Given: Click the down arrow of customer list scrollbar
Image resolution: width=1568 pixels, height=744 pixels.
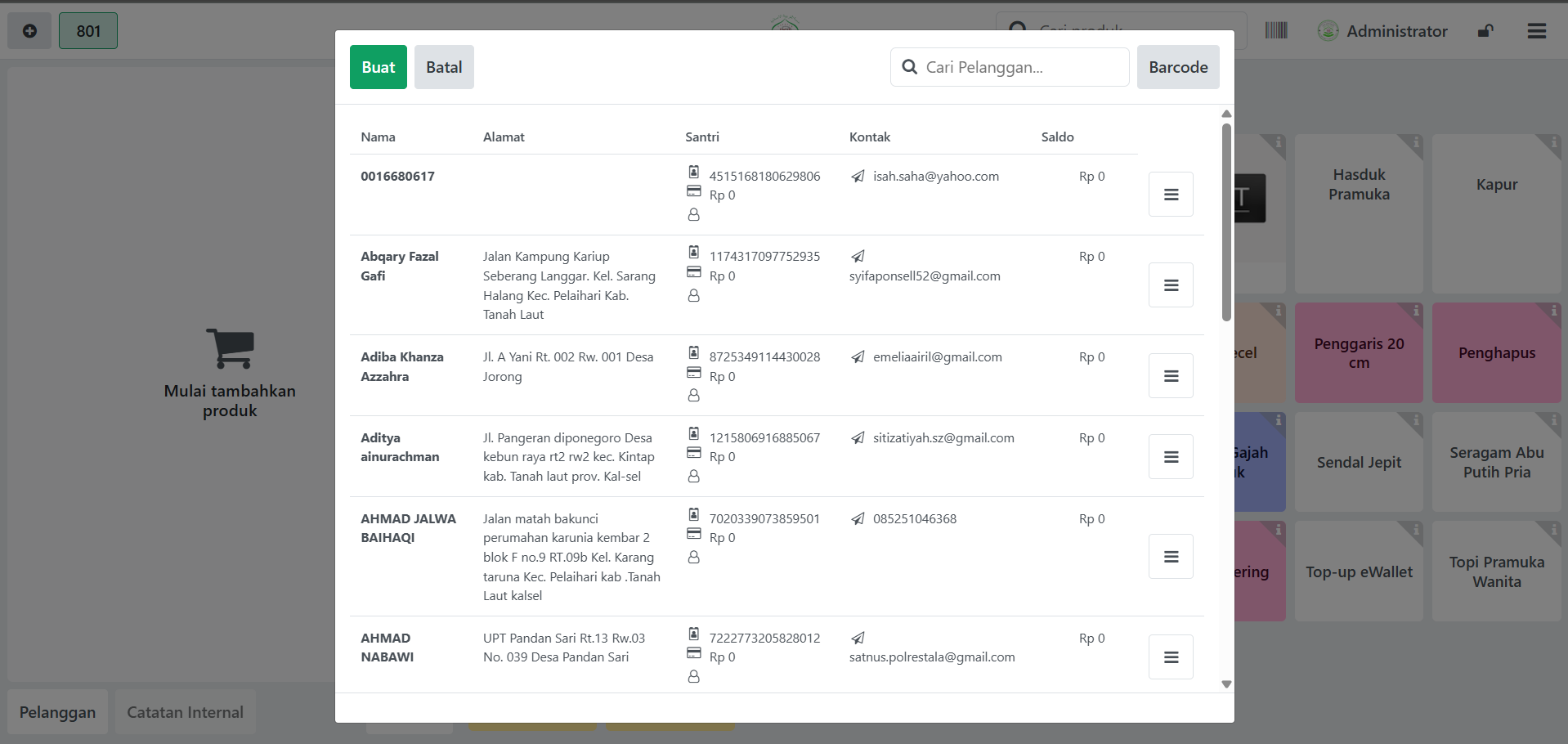Looking at the screenshot, I should tap(1226, 684).
